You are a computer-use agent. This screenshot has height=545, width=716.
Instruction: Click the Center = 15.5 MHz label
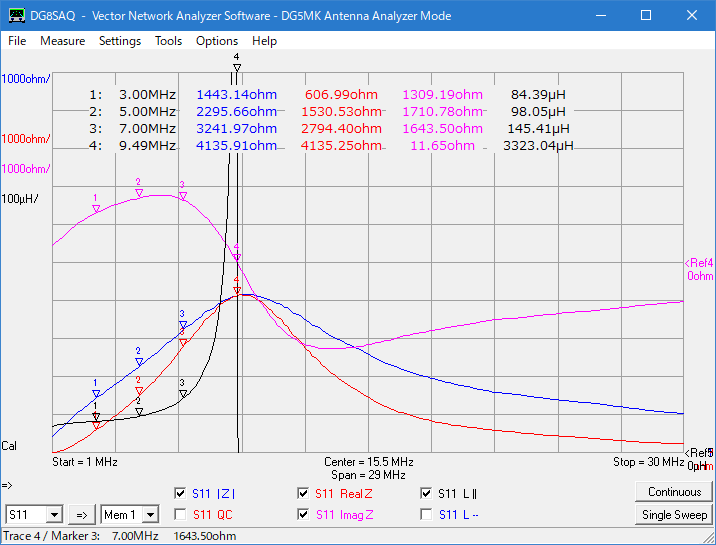pos(369,462)
